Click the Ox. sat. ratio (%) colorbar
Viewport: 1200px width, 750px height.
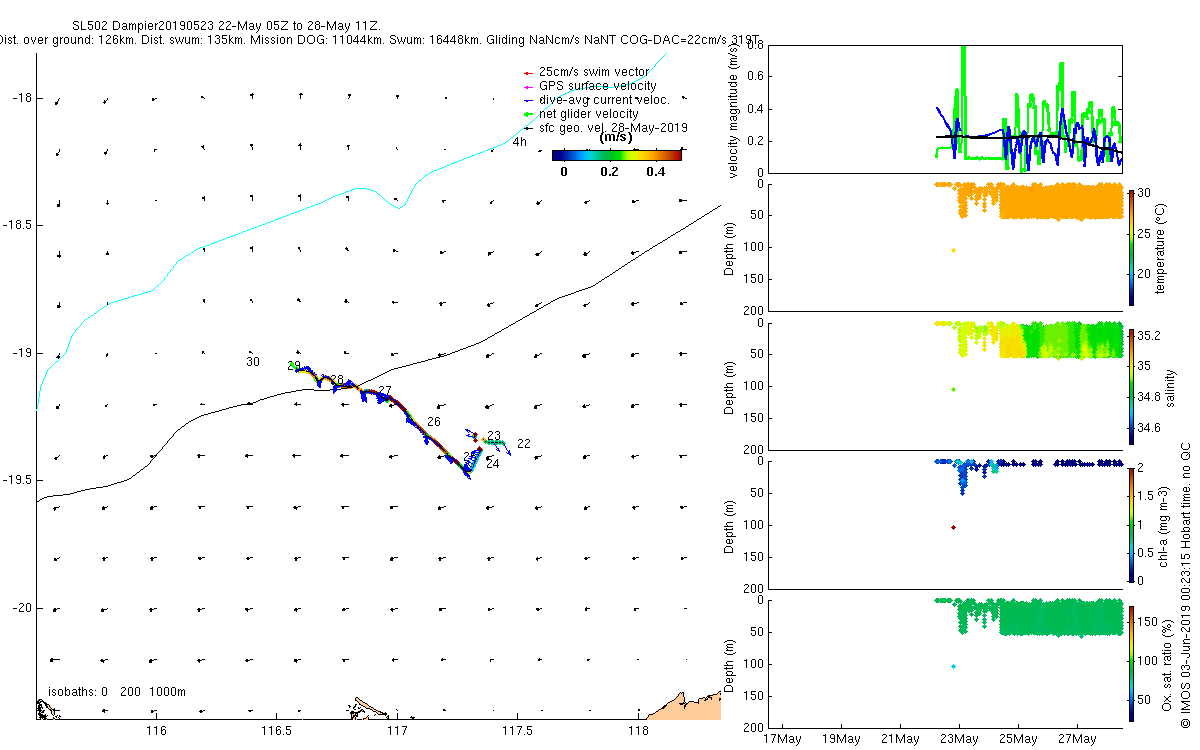(1131, 663)
